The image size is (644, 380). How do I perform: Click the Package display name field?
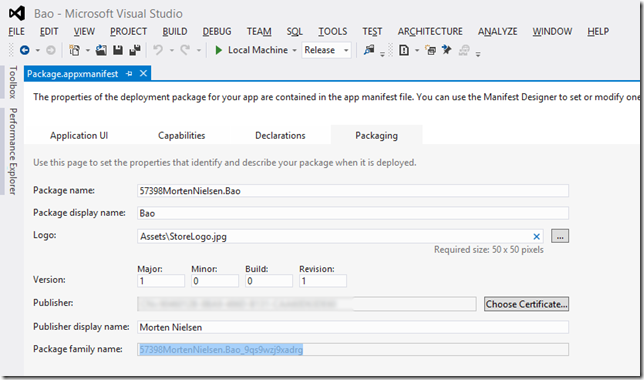(353, 213)
